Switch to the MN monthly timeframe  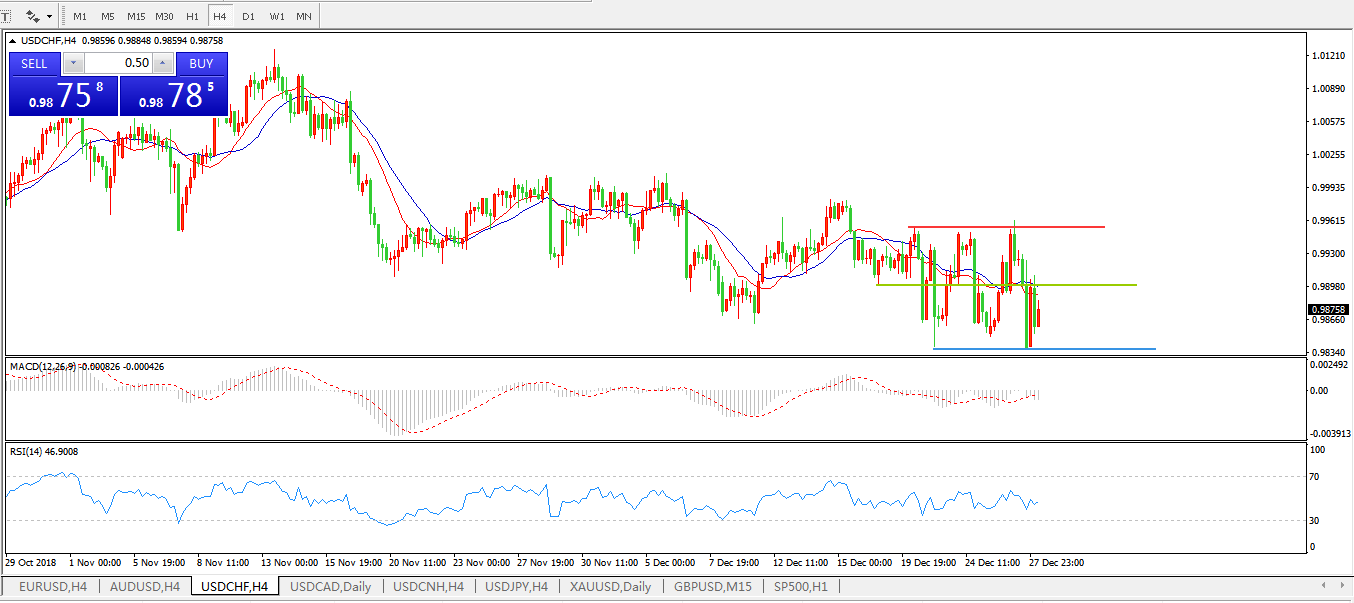pyautogui.click(x=303, y=16)
